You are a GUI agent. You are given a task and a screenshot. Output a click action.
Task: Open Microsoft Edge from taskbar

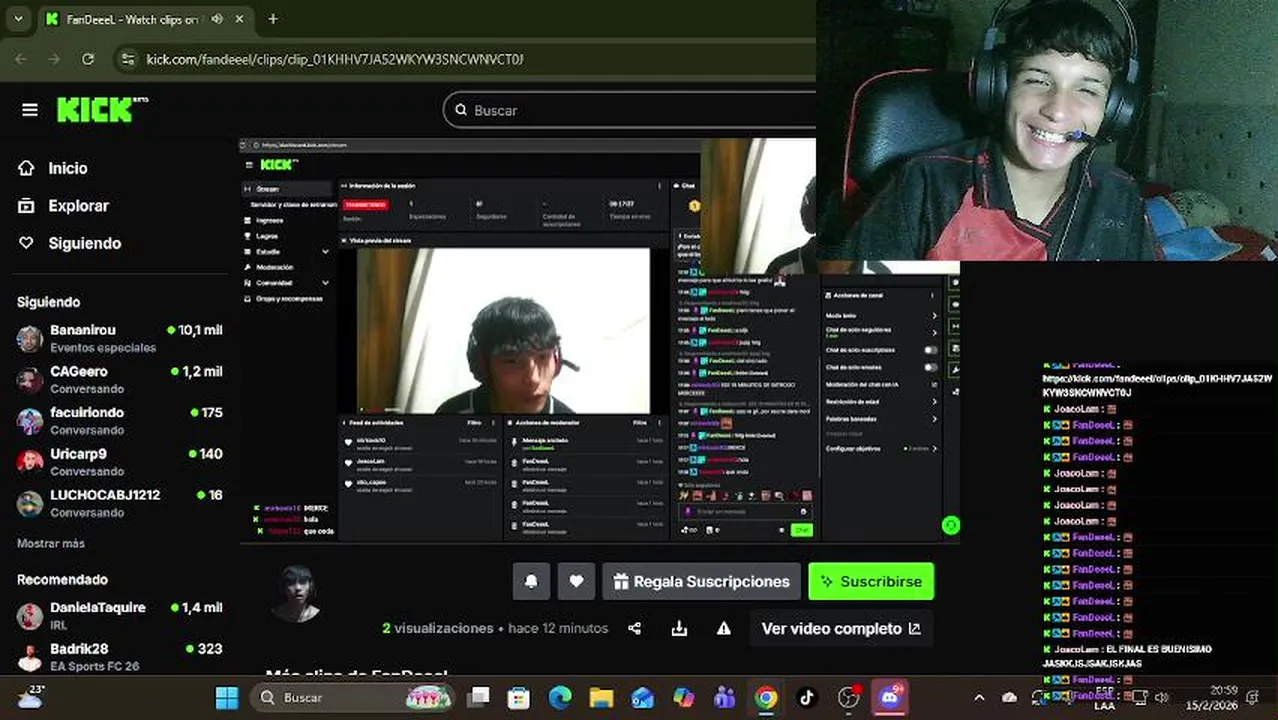click(560, 697)
